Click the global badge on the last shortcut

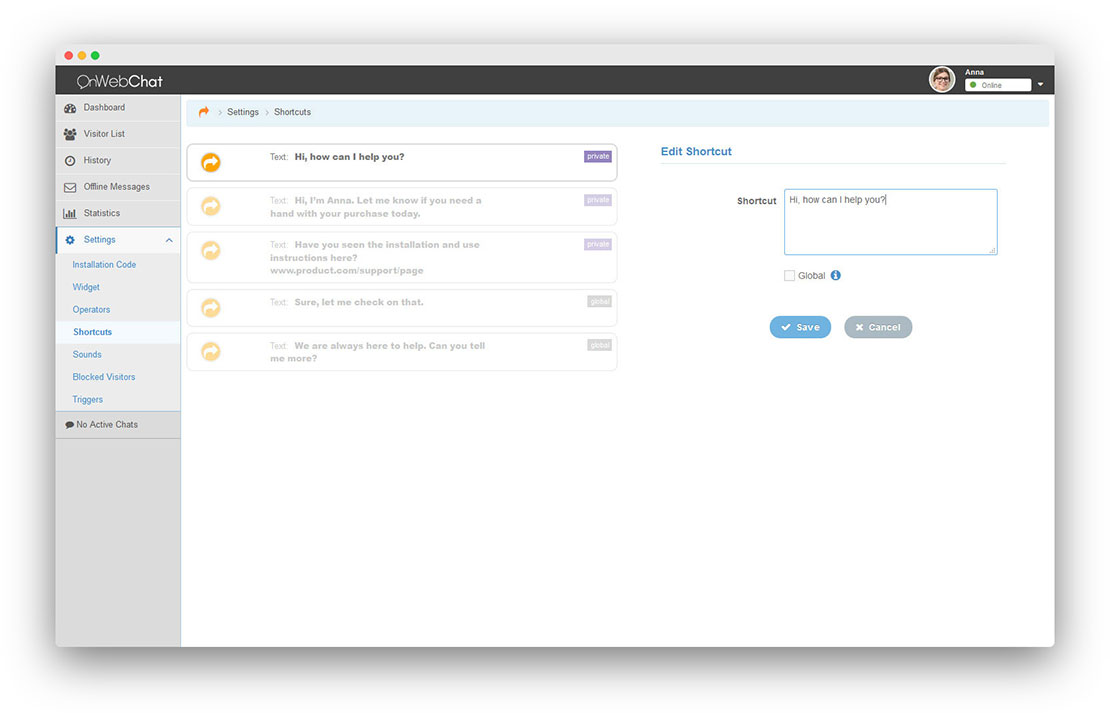[x=599, y=345]
